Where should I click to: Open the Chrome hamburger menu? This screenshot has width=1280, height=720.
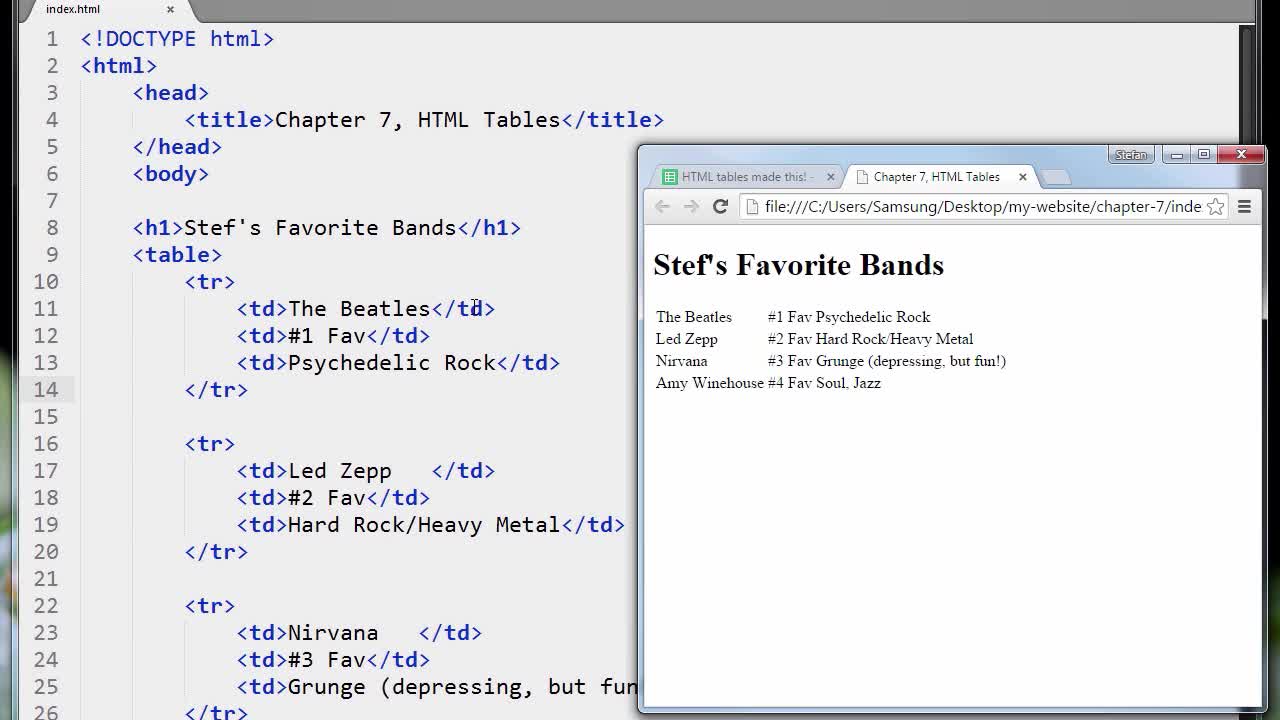coord(1244,206)
